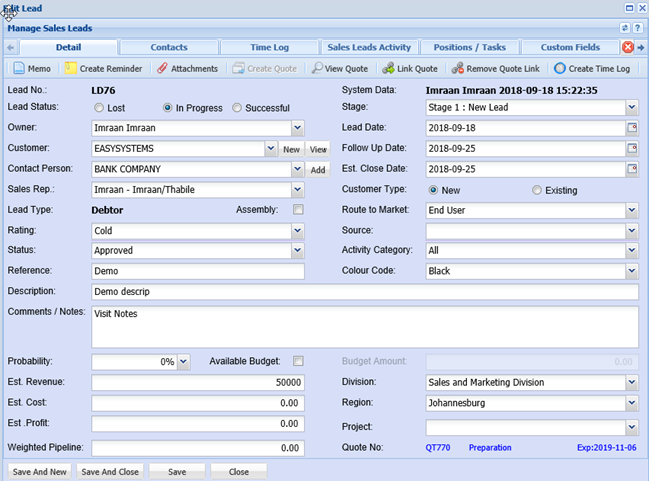Select the Lost lead status radio button
The height and width of the screenshot is (482, 650).
[99, 108]
